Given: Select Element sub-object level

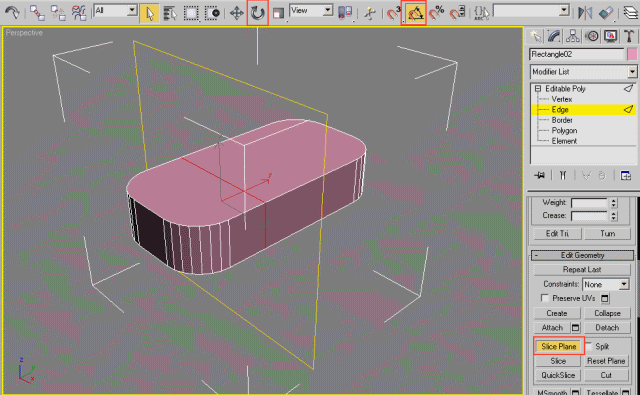Looking at the screenshot, I should (564, 141).
